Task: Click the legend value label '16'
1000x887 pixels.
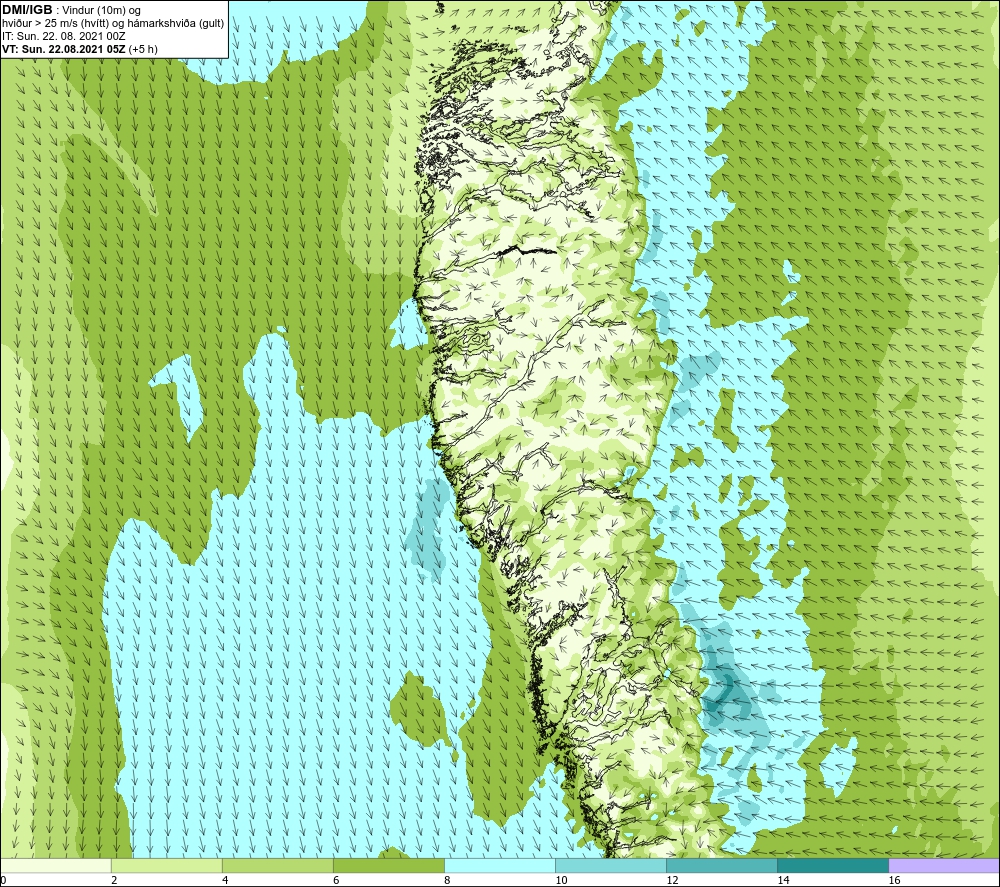Action: click(x=894, y=881)
